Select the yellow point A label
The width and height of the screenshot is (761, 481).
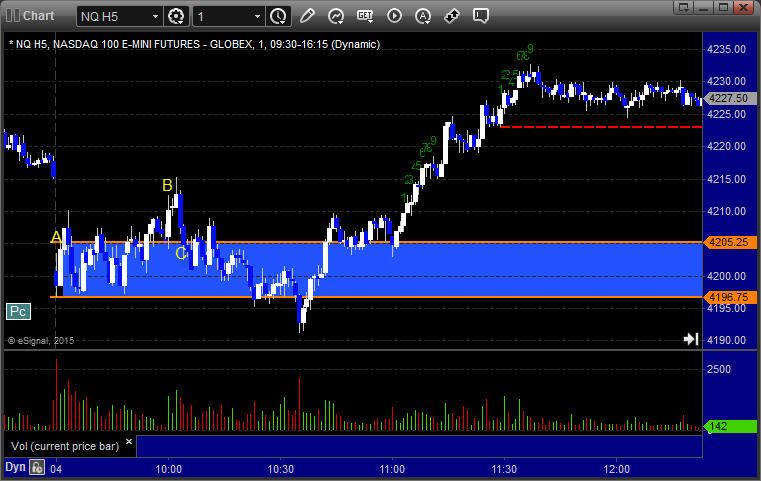(x=56, y=237)
